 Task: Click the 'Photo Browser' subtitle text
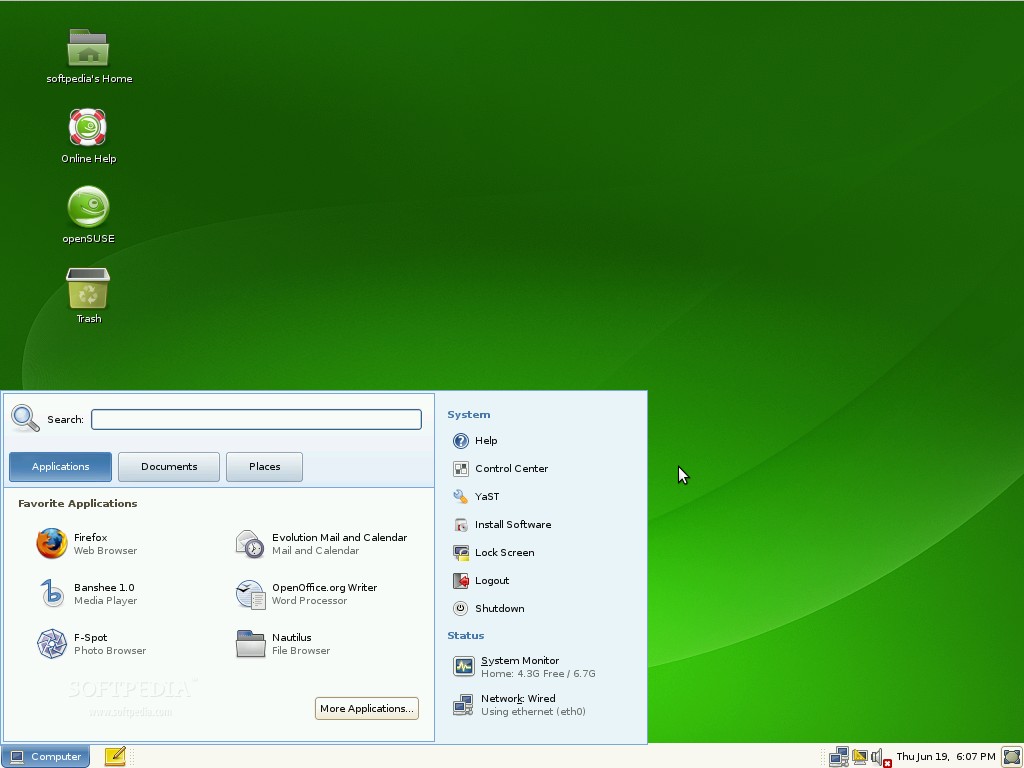pyautogui.click(x=110, y=650)
